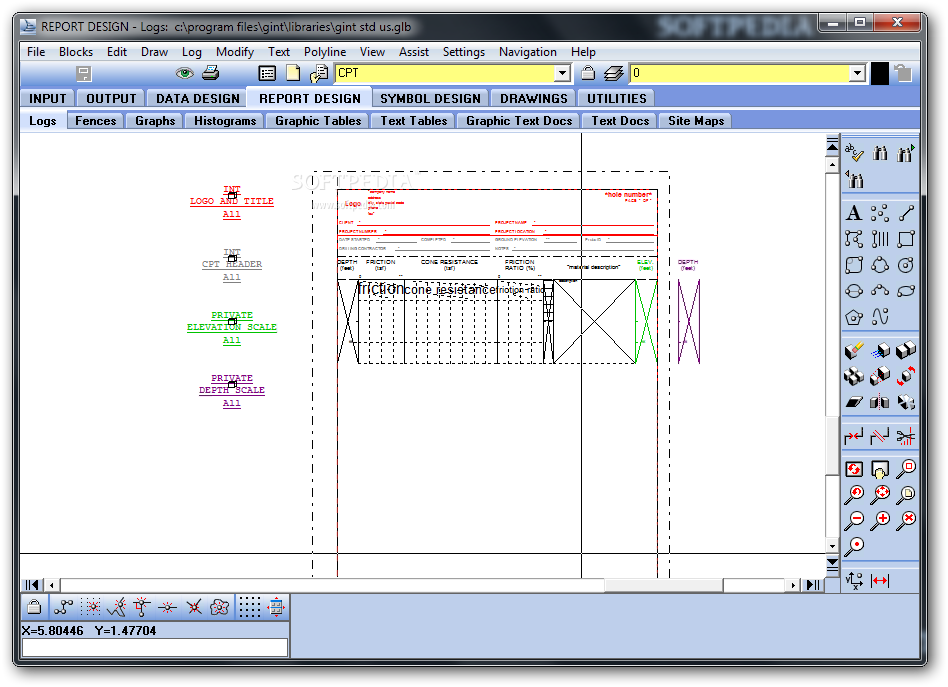This screenshot has height=687, width=948.
Task: Open the CPT report dropdown
Action: (562, 73)
